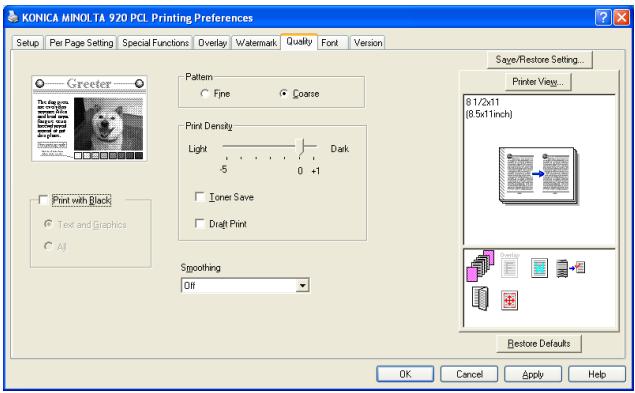This screenshot has width=635, height=393.
Task: Click the two-page layout preview image
Action: click(x=539, y=175)
